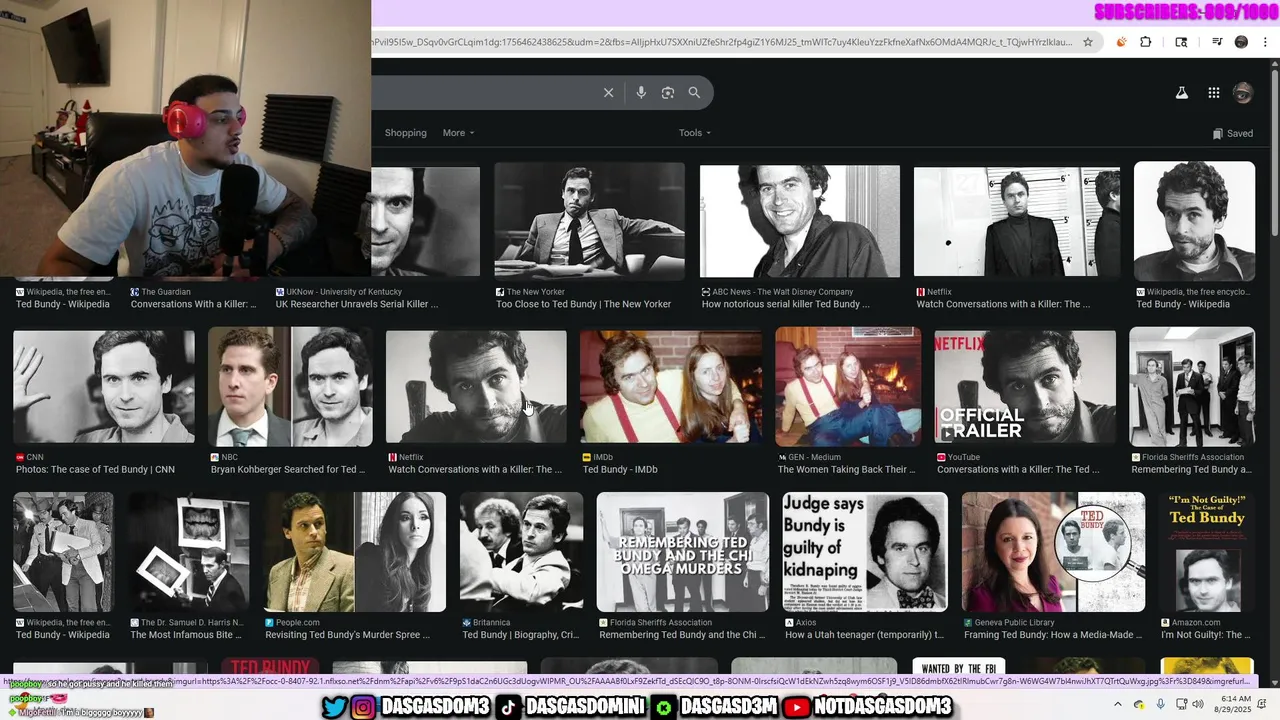Expand the More search filters dropdown

pos(458,133)
